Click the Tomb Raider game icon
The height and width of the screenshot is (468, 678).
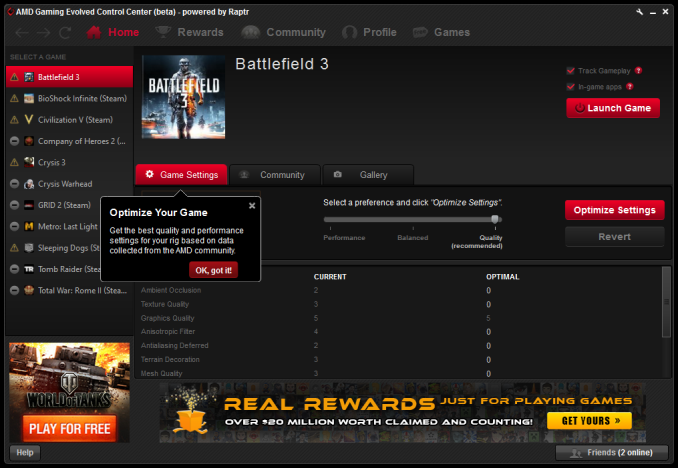tap(29, 269)
